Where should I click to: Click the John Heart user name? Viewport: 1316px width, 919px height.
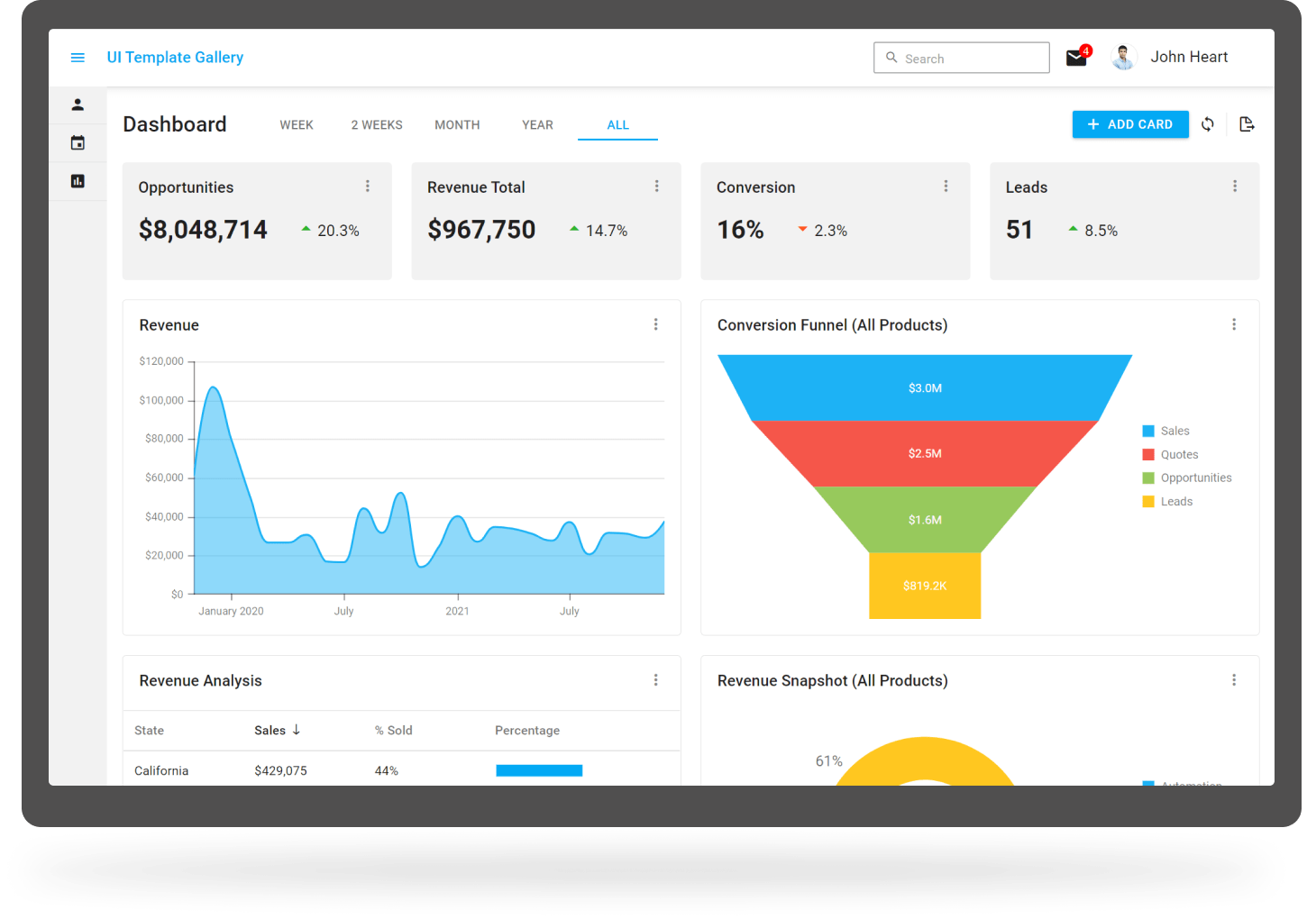[x=1189, y=57]
